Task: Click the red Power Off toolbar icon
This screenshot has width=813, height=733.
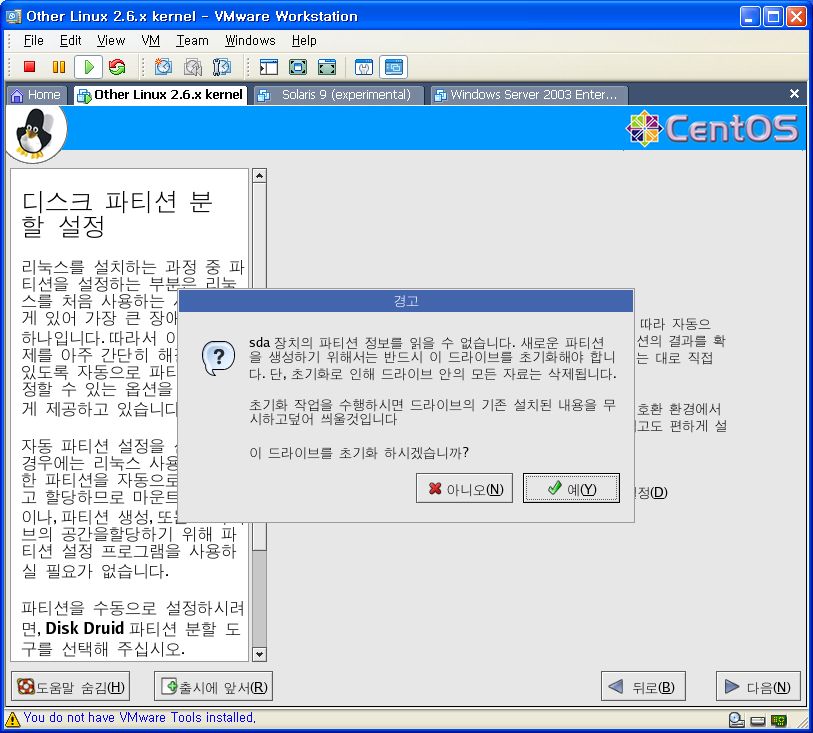Action: (x=30, y=67)
